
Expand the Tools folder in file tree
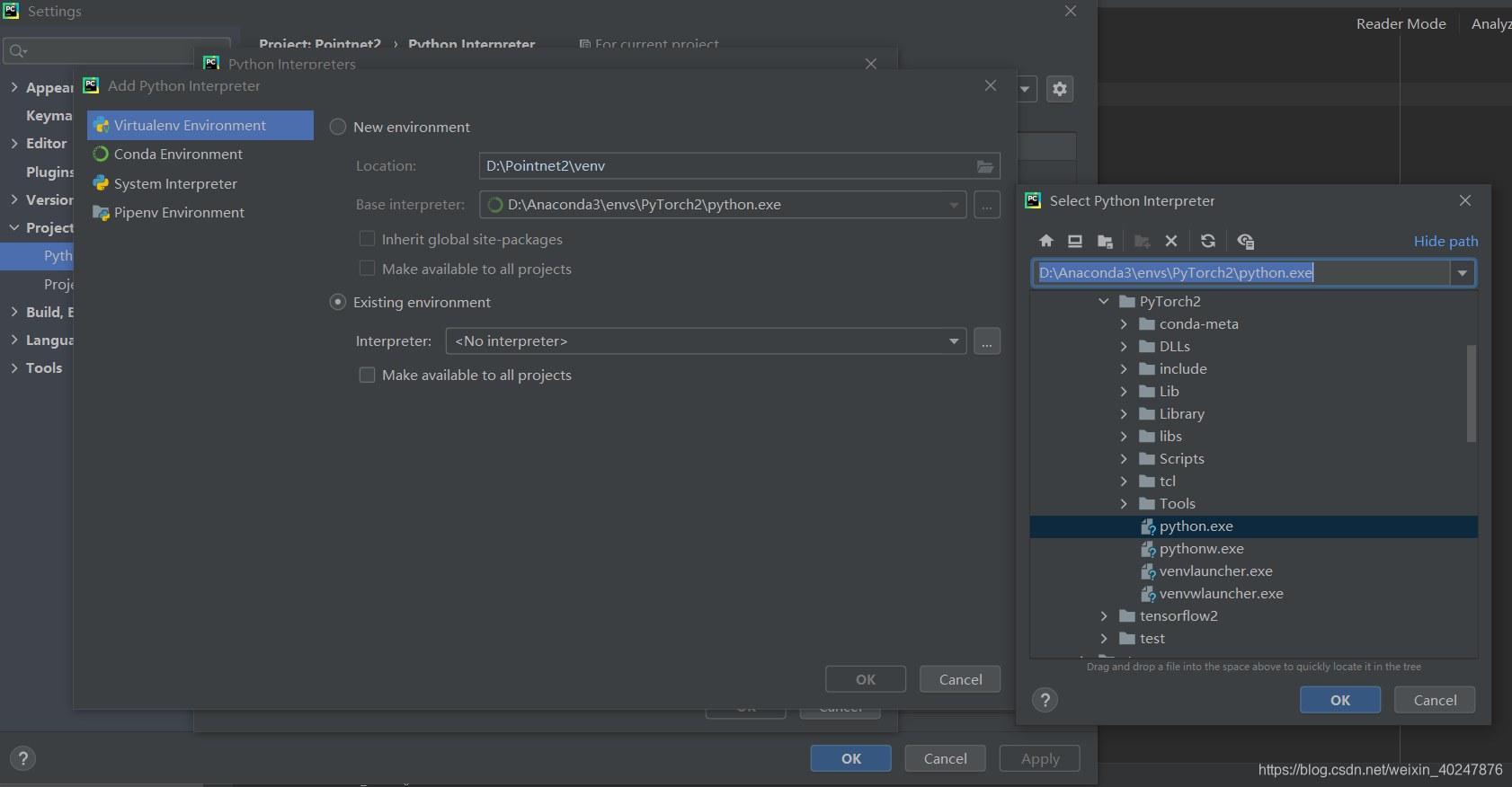coord(1124,504)
